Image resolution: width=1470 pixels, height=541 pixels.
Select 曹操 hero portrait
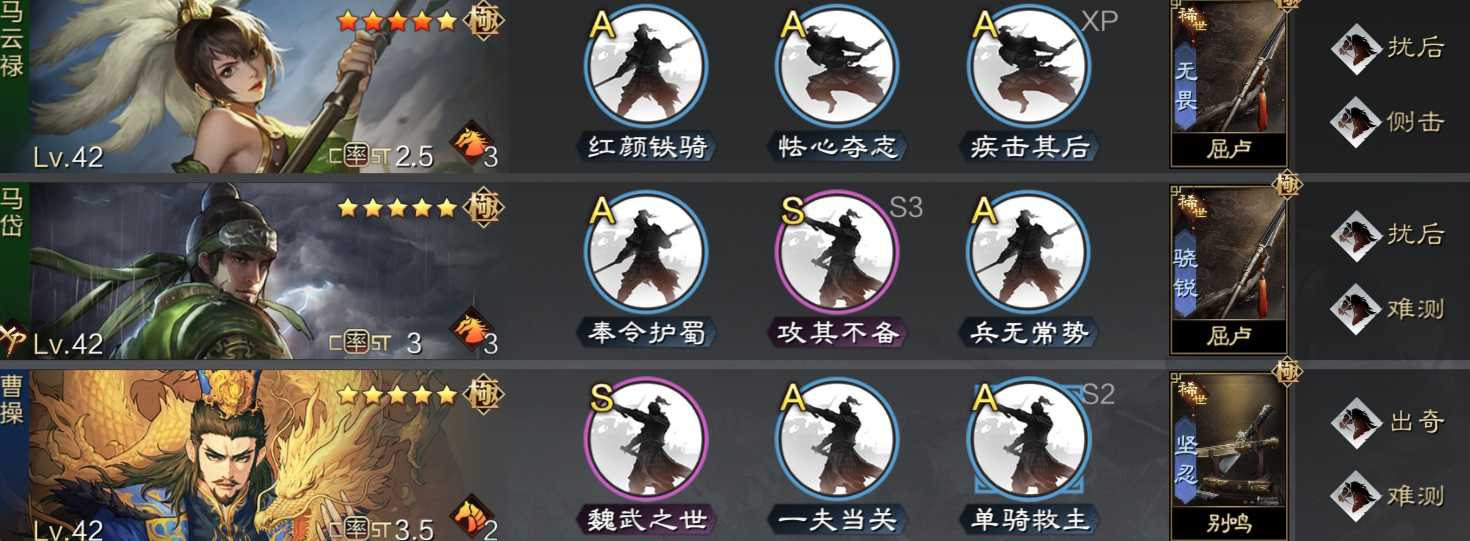click(267, 455)
